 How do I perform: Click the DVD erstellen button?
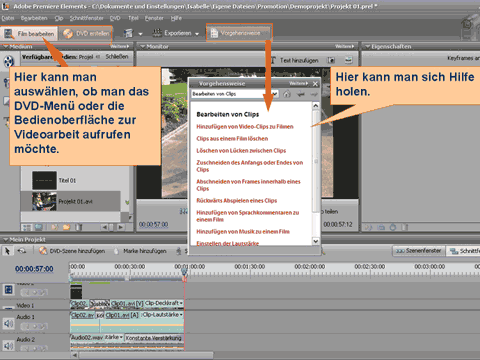[x=86, y=34]
